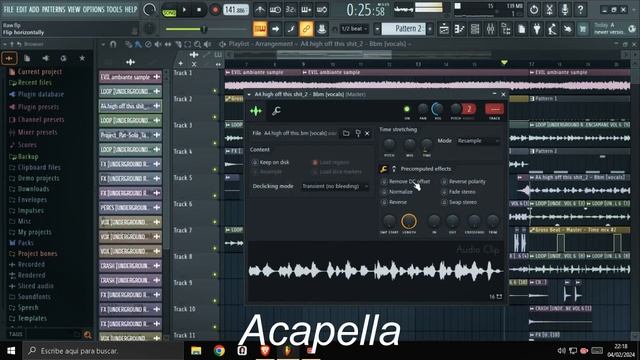
Task: Click the browser search magnifier icon
Action: [x=87, y=335]
